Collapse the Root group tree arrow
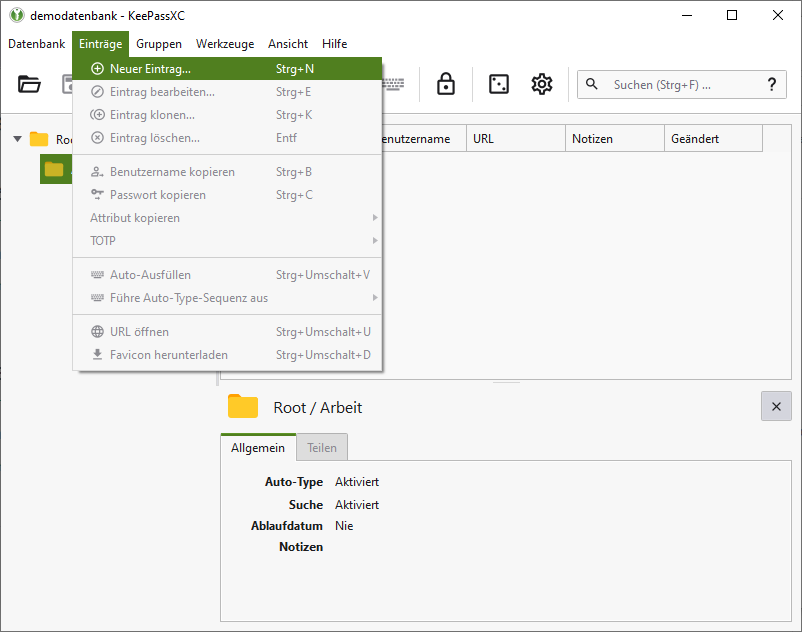Screen dimensions: 802x632 coord(17,139)
